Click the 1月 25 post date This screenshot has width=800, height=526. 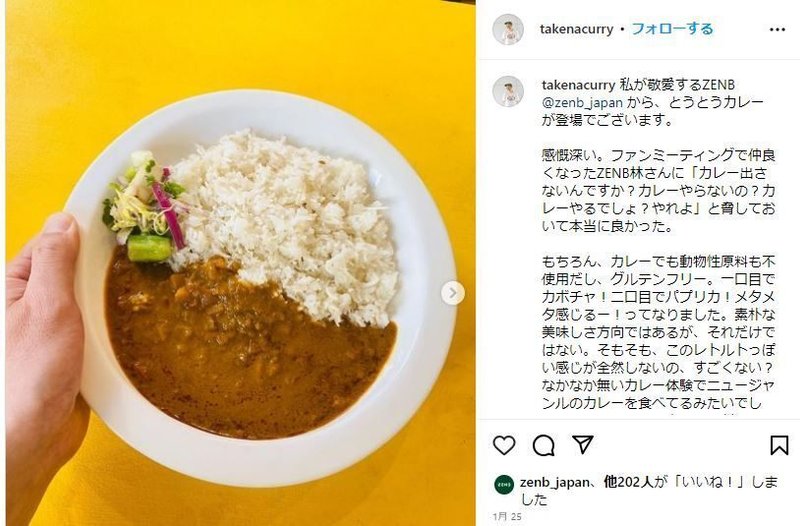pos(507,517)
